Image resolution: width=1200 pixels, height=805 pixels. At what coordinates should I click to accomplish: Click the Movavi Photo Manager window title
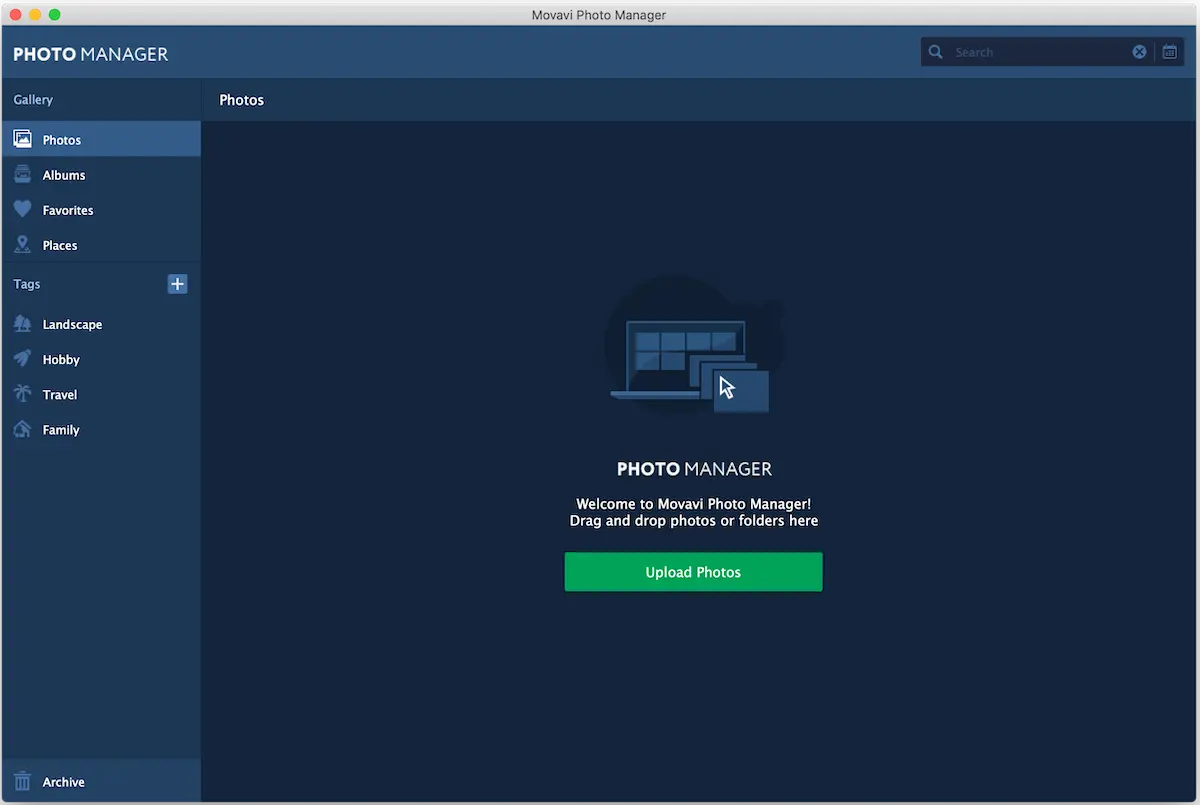pos(599,15)
